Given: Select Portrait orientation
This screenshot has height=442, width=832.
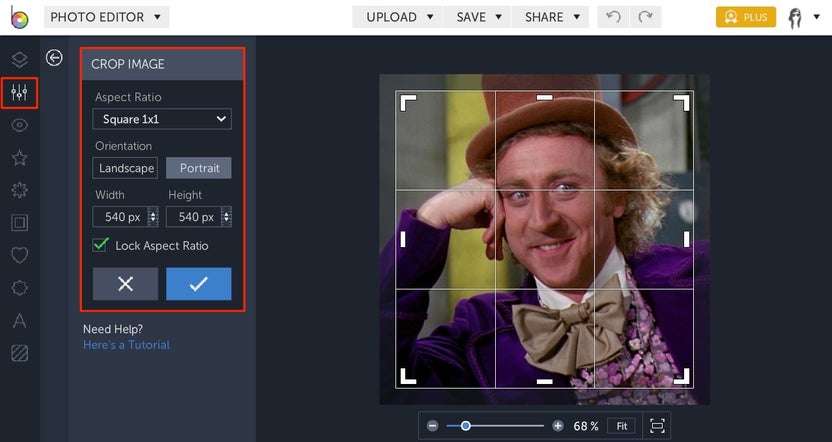Looking at the screenshot, I should 198,168.
